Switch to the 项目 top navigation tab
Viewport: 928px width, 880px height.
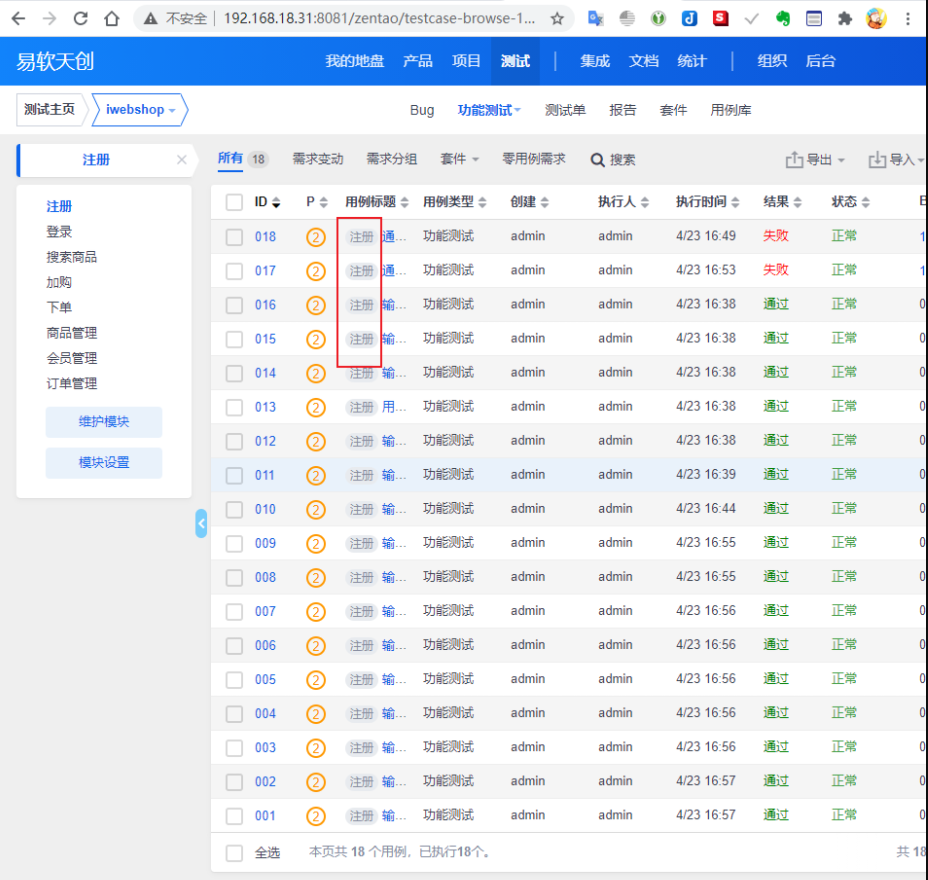466,61
